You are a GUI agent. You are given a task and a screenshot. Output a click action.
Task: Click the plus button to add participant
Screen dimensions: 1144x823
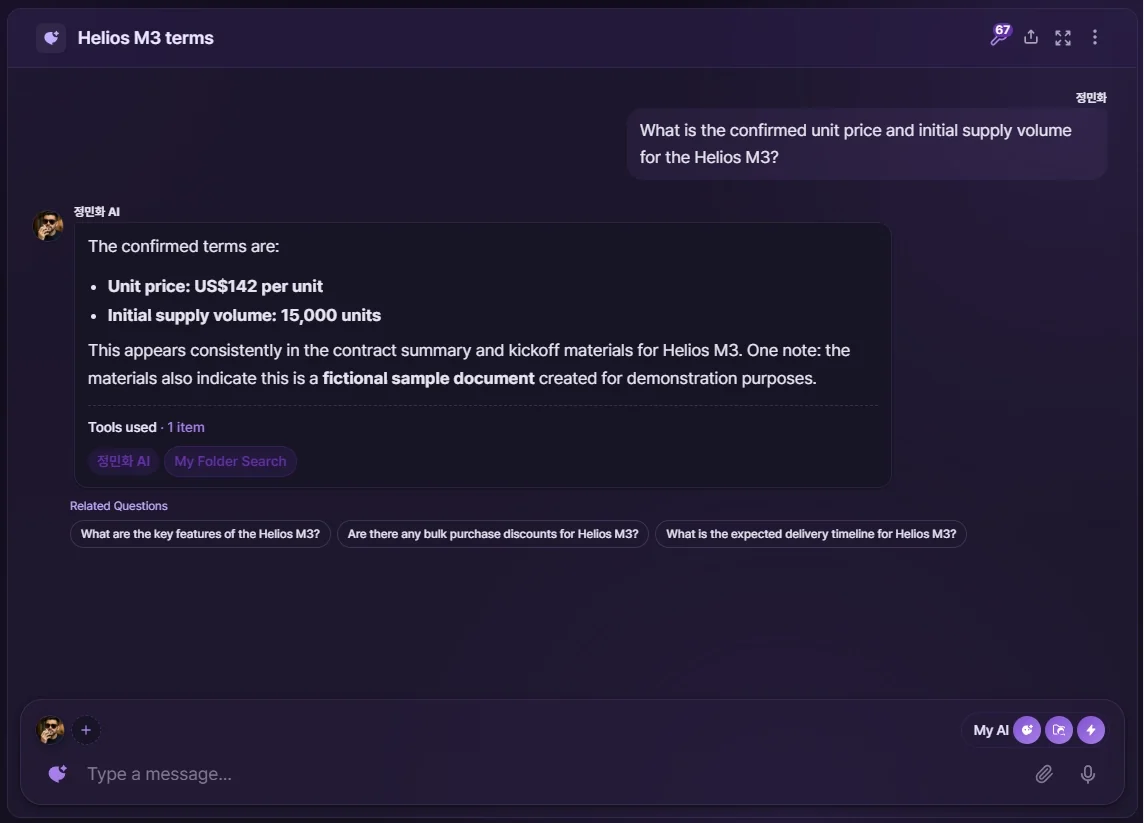pos(86,730)
